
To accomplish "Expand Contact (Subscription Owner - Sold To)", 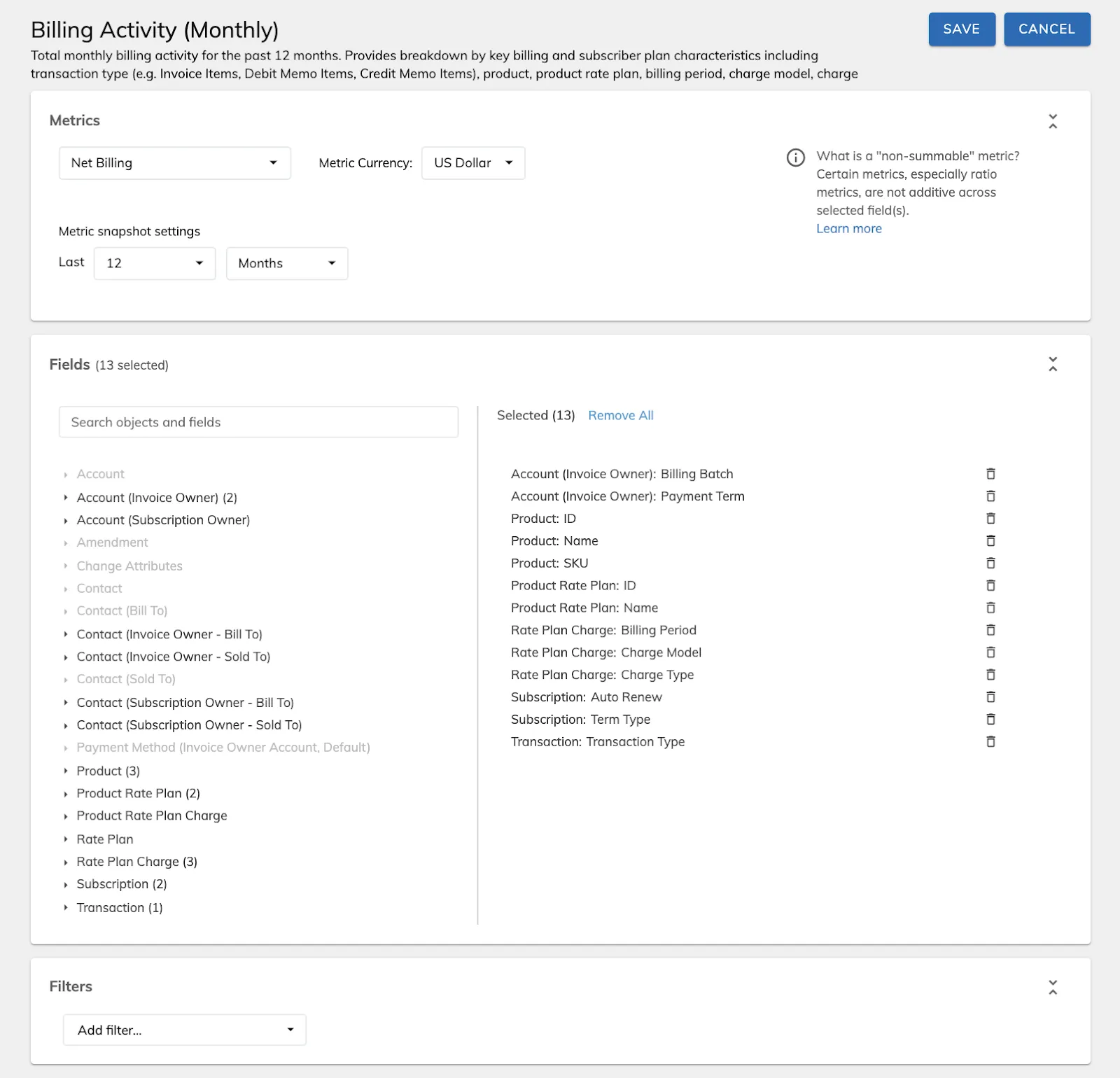I will 66,726.
